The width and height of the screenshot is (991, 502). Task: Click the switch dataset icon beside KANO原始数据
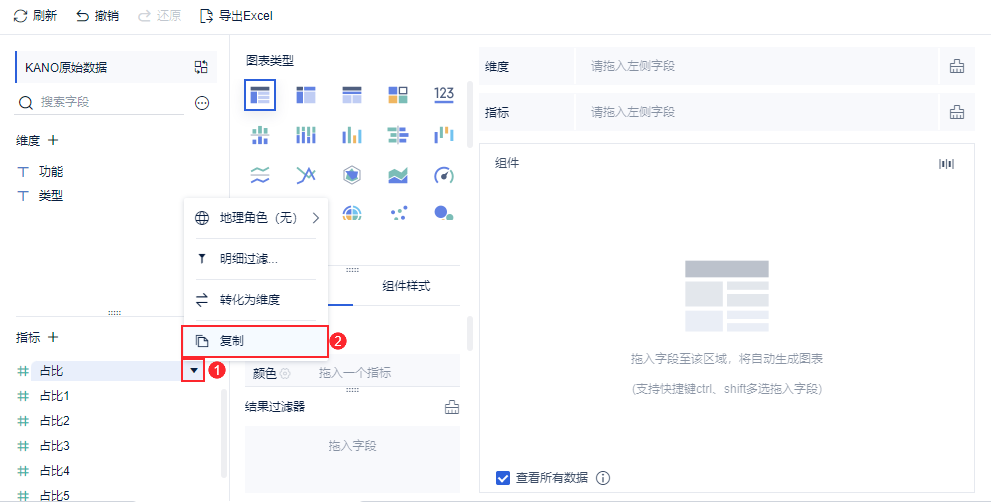pos(201,67)
